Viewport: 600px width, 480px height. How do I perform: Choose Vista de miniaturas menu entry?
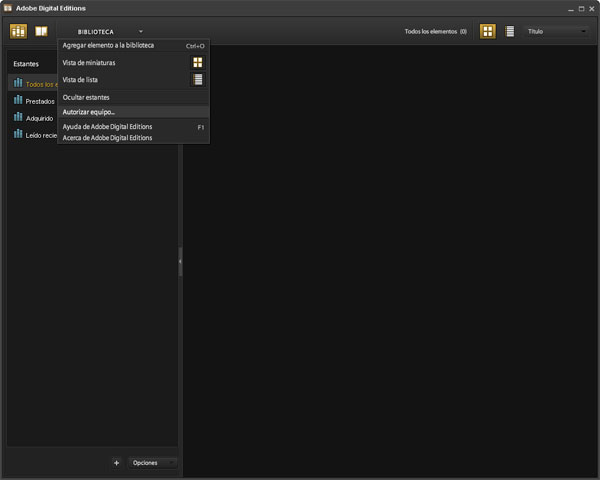click(133, 62)
